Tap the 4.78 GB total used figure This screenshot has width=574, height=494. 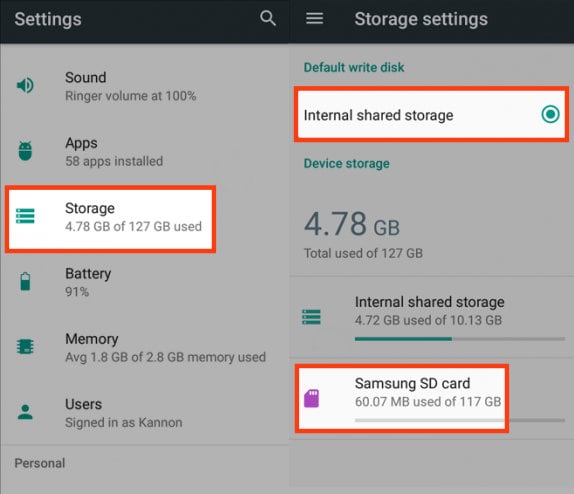[352, 224]
